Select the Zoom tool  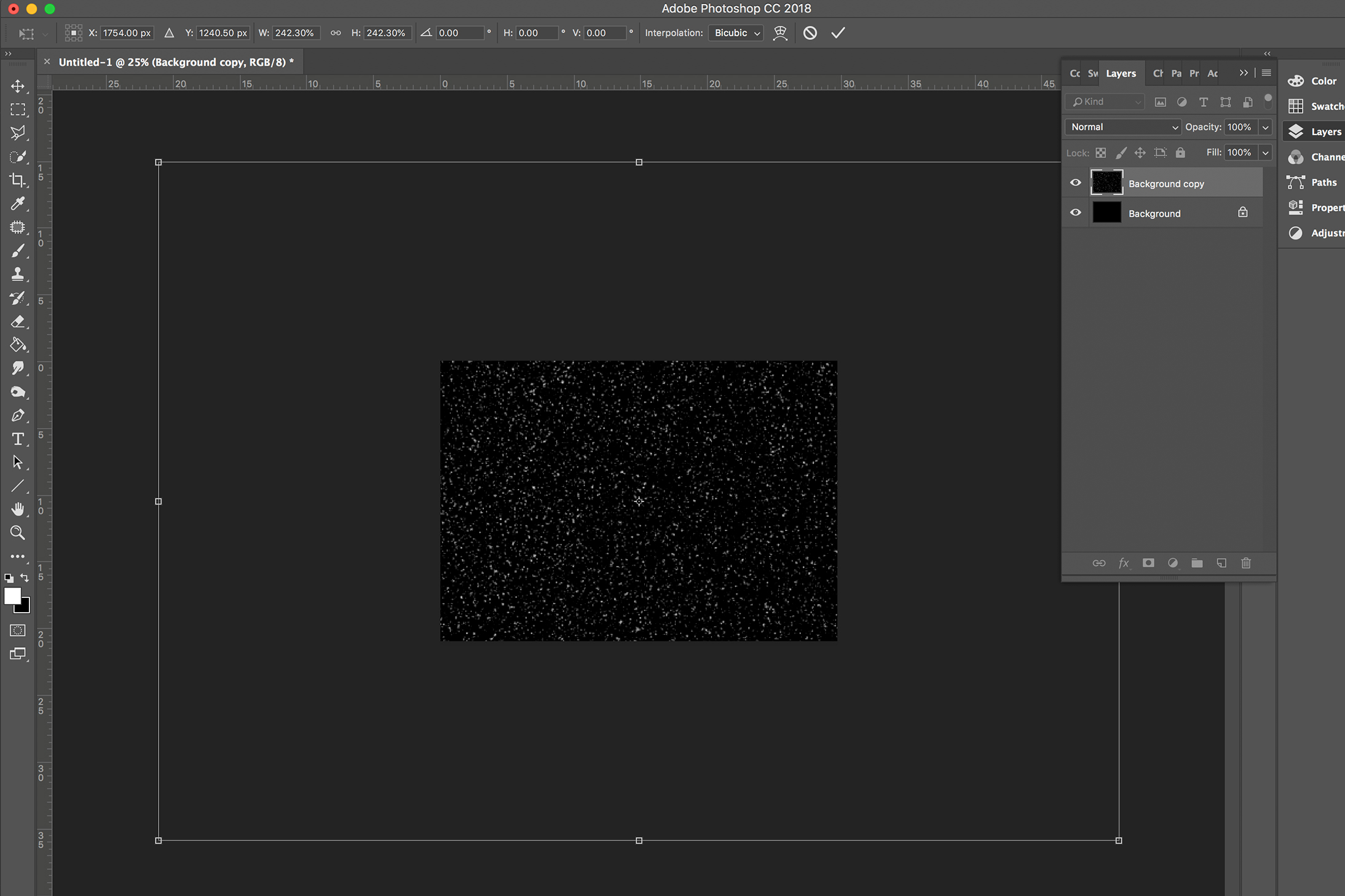point(18,533)
